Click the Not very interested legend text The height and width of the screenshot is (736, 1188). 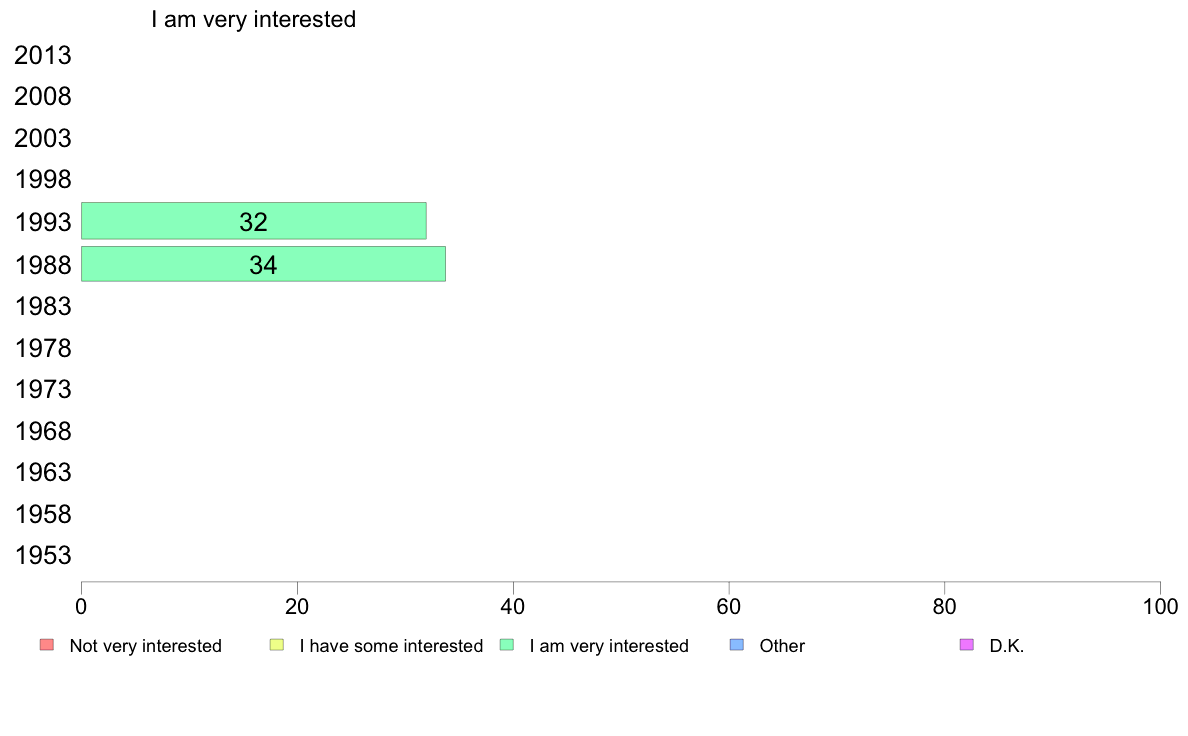(x=145, y=646)
